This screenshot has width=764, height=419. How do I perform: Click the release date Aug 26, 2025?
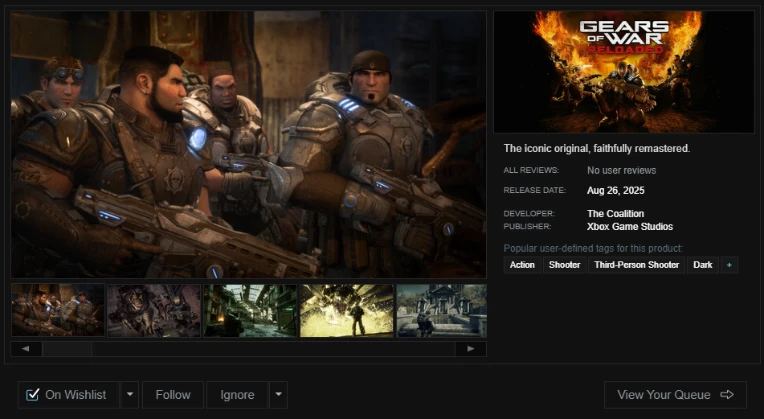click(615, 190)
